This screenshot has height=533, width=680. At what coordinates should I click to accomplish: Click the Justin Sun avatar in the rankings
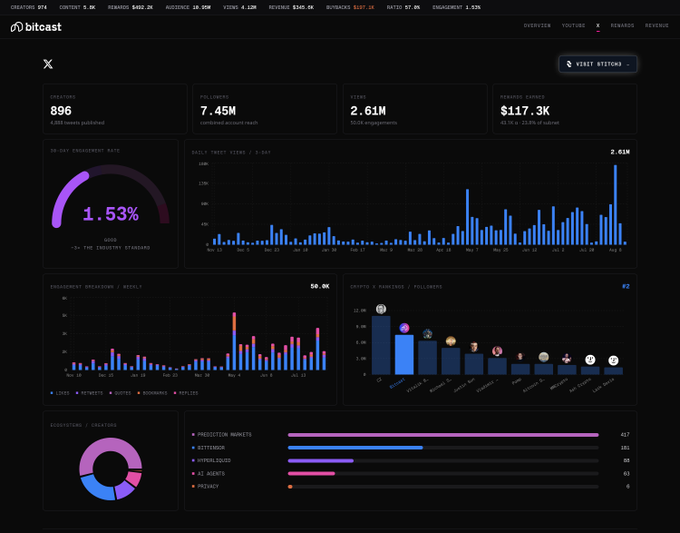[474, 347]
